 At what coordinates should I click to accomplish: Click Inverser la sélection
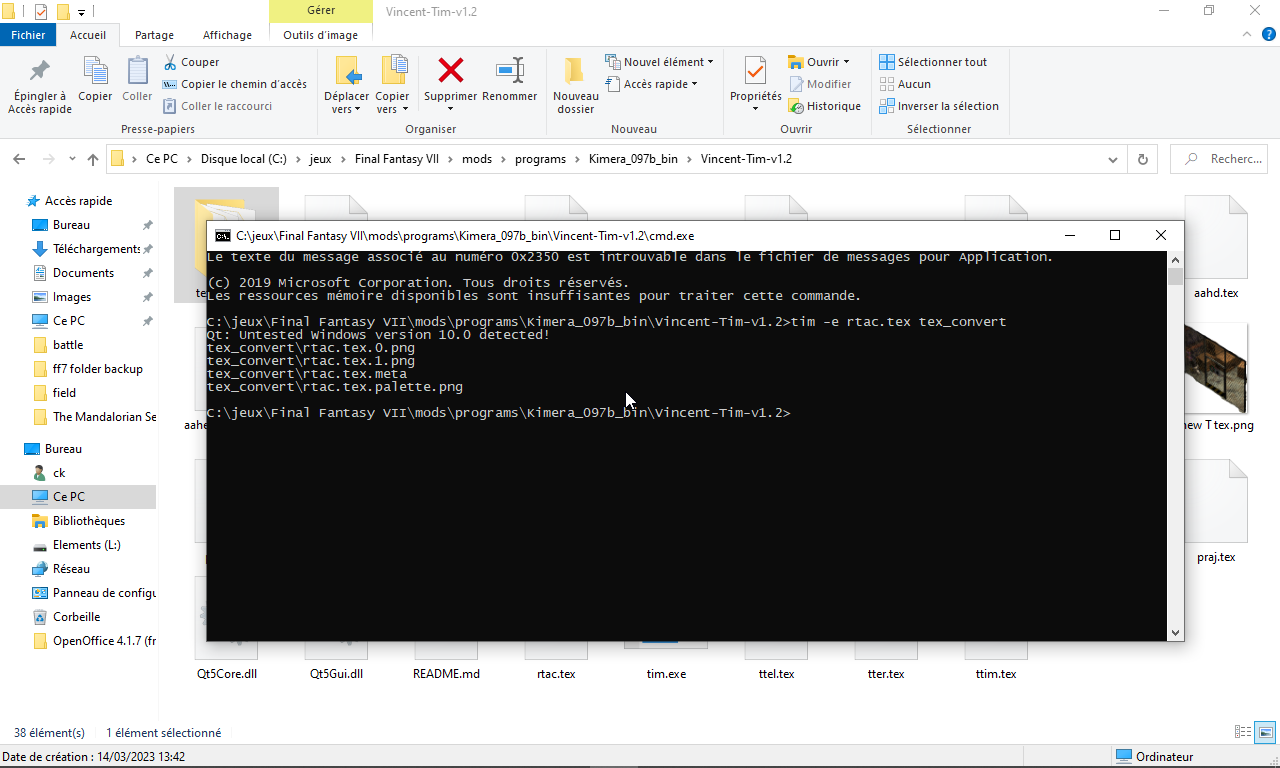[x=939, y=106]
